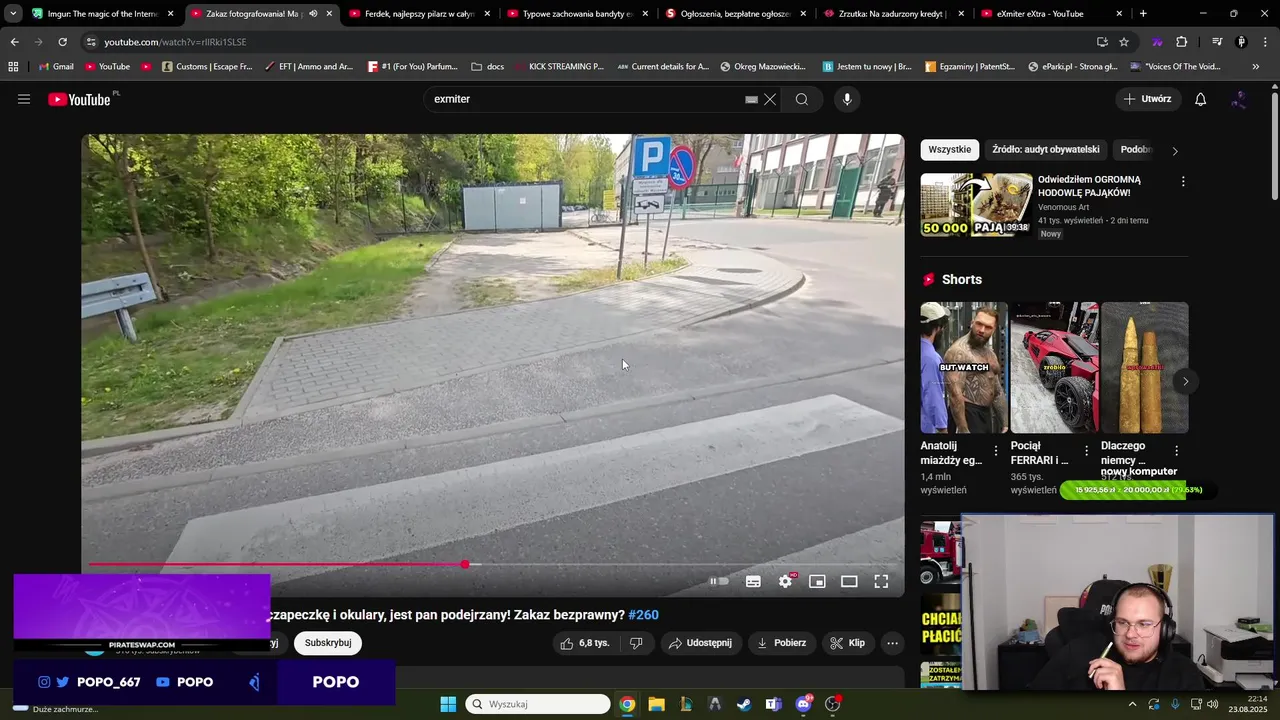Viewport: 1280px width, 720px height.
Task: Focus the Wyszukaj taskbar search box
Action: pyautogui.click(x=538, y=704)
